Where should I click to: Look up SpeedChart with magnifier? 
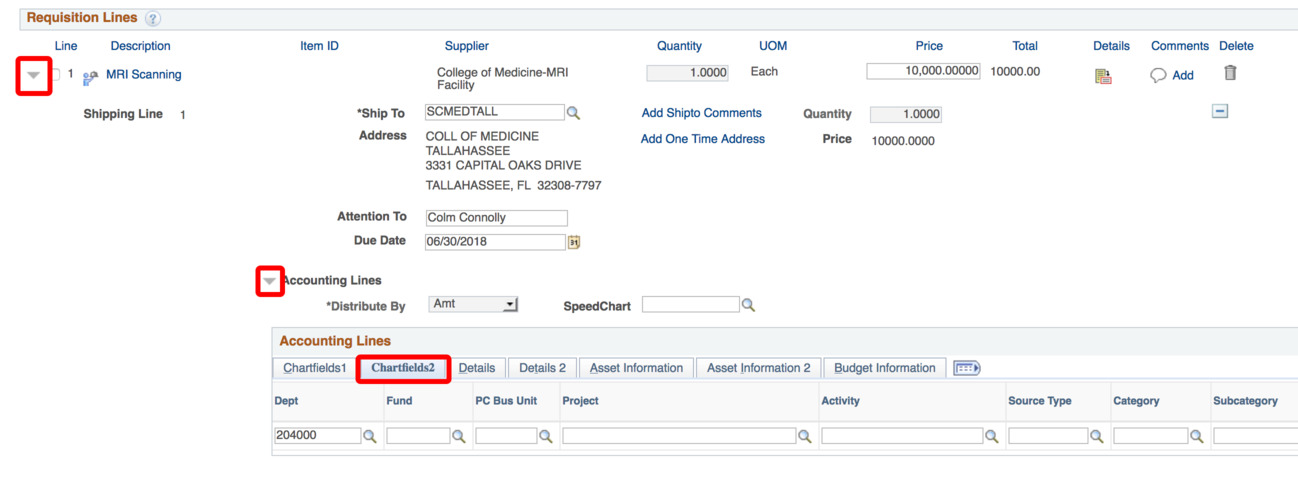pyautogui.click(x=748, y=305)
